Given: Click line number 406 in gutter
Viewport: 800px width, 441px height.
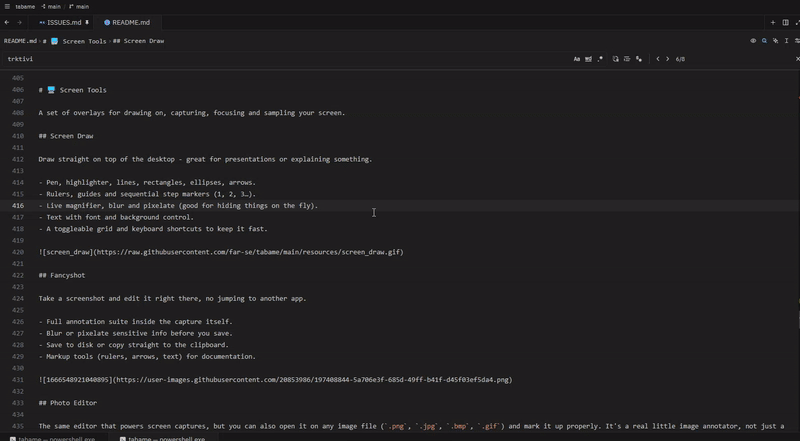Looking at the screenshot, I should coord(18,90).
